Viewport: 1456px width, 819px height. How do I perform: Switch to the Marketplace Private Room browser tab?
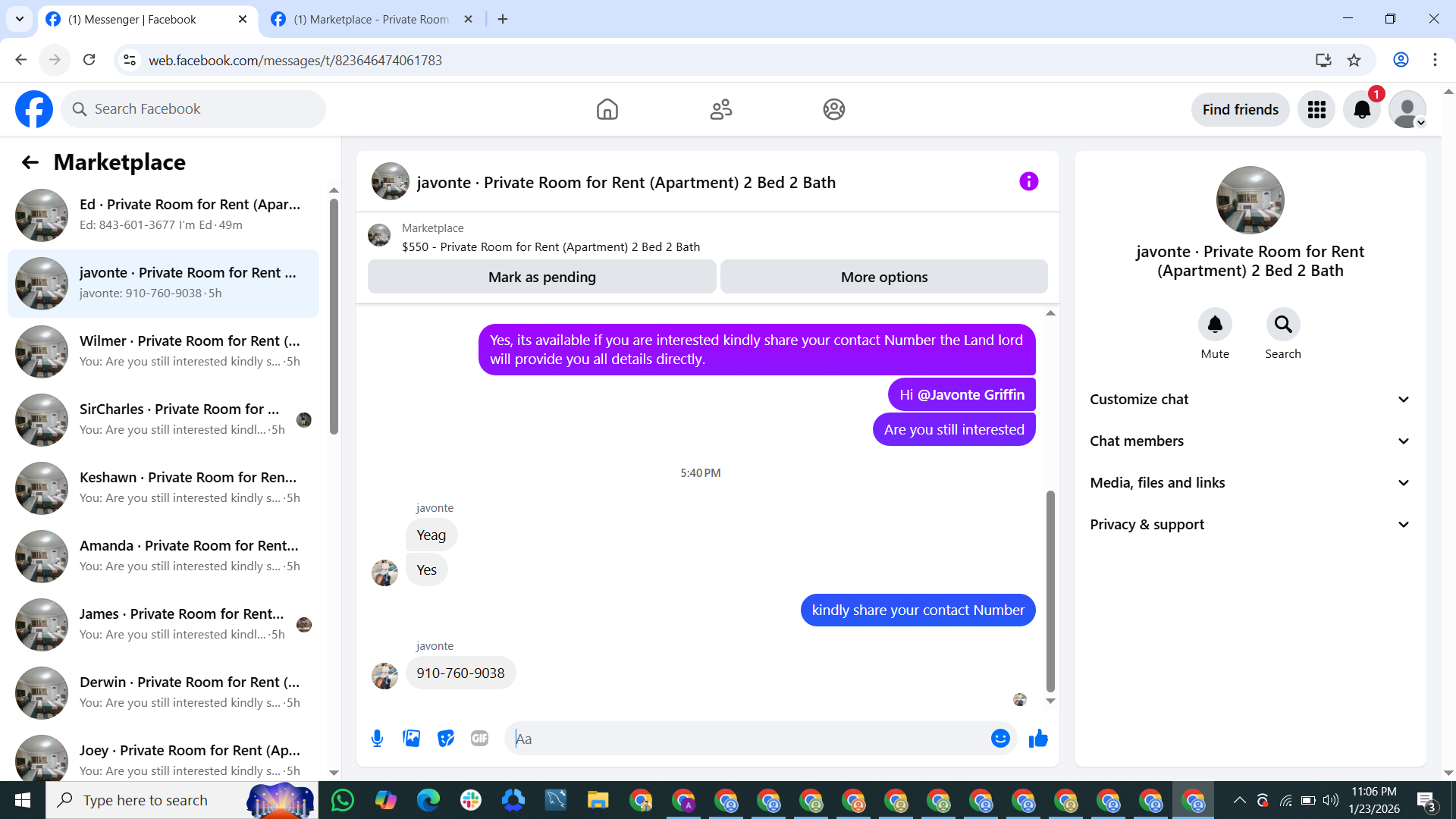pyautogui.click(x=370, y=20)
